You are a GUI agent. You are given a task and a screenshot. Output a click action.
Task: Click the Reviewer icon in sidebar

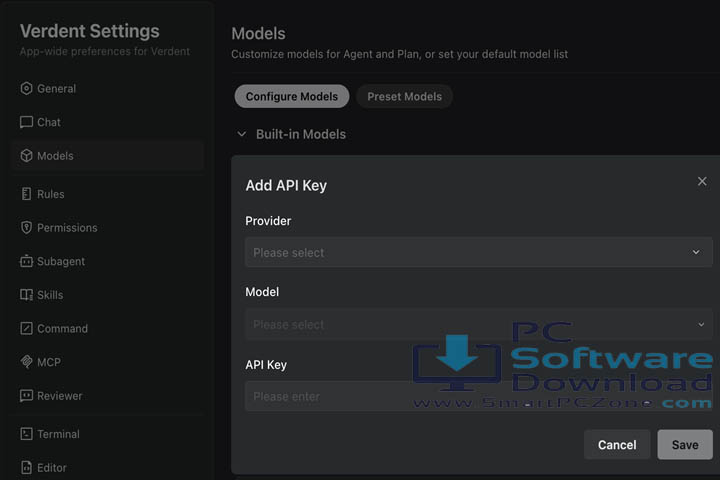tap(26, 395)
